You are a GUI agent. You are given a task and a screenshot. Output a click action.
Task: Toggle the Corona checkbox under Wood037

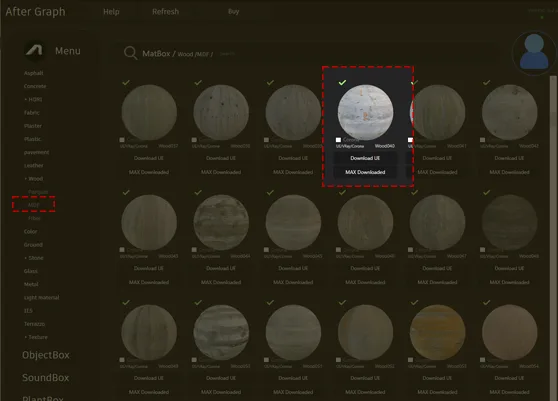point(122,140)
